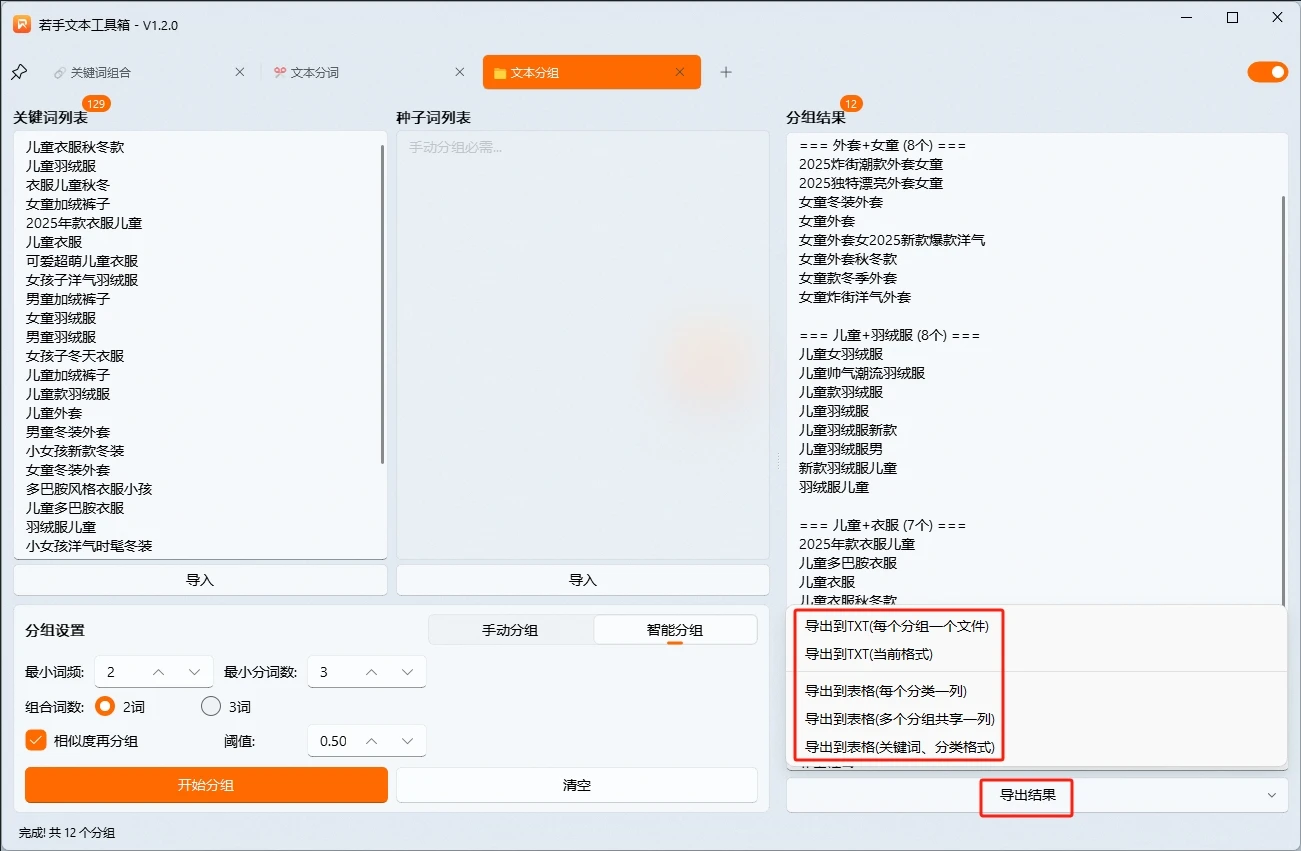Image resolution: width=1301 pixels, height=851 pixels.
Task: Click the link icon on the 关键词组合 tab
Action: pyautogui.click(x=60, y=72)
